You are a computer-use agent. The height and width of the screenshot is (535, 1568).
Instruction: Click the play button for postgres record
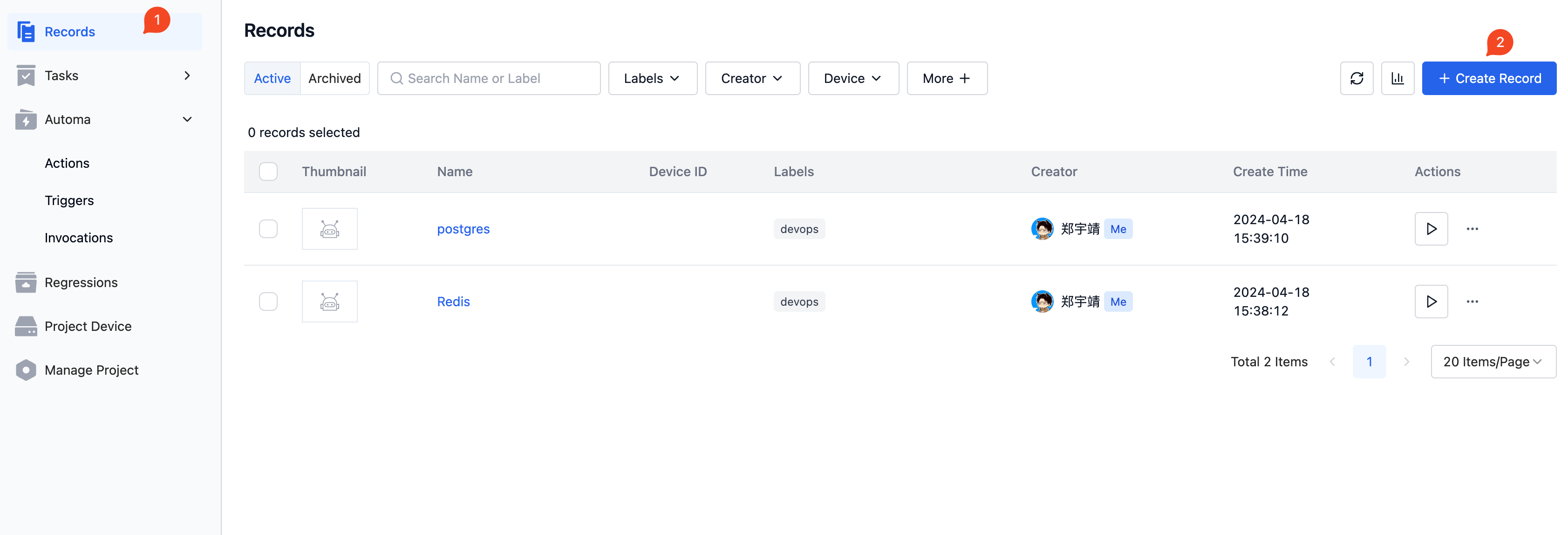[1431, 228]
